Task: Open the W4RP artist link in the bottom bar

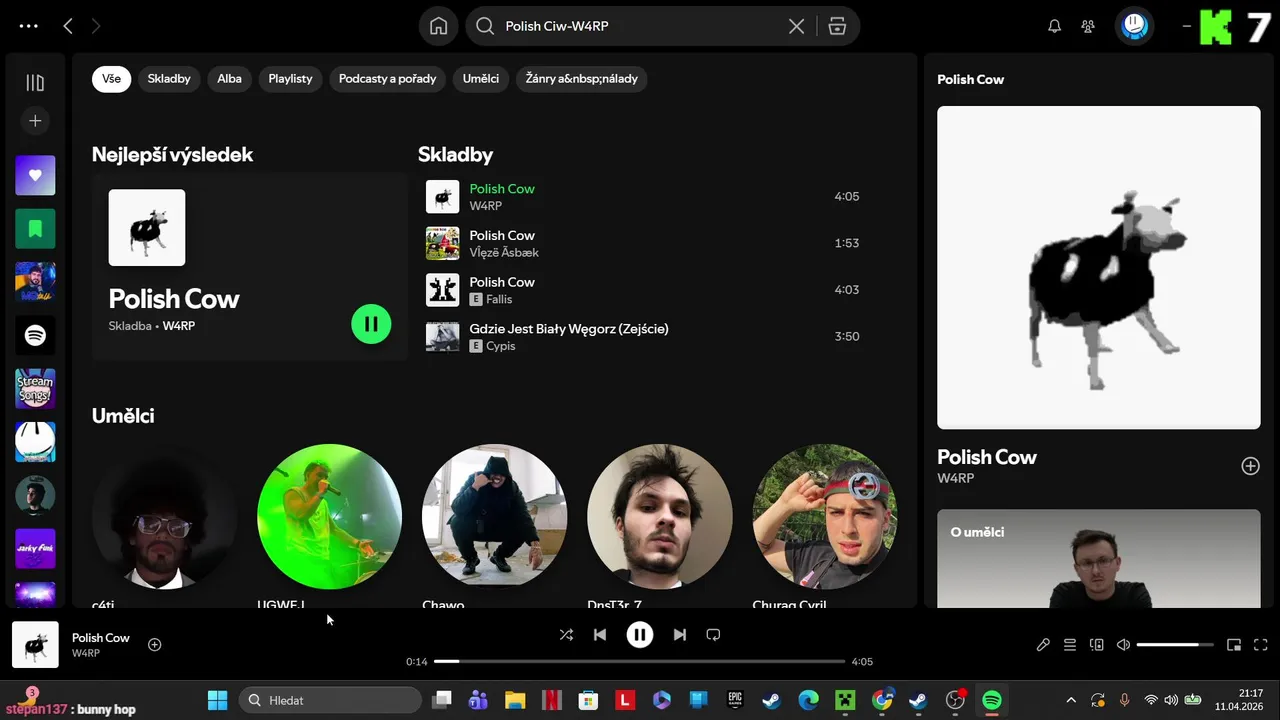Action: point(86,653)
